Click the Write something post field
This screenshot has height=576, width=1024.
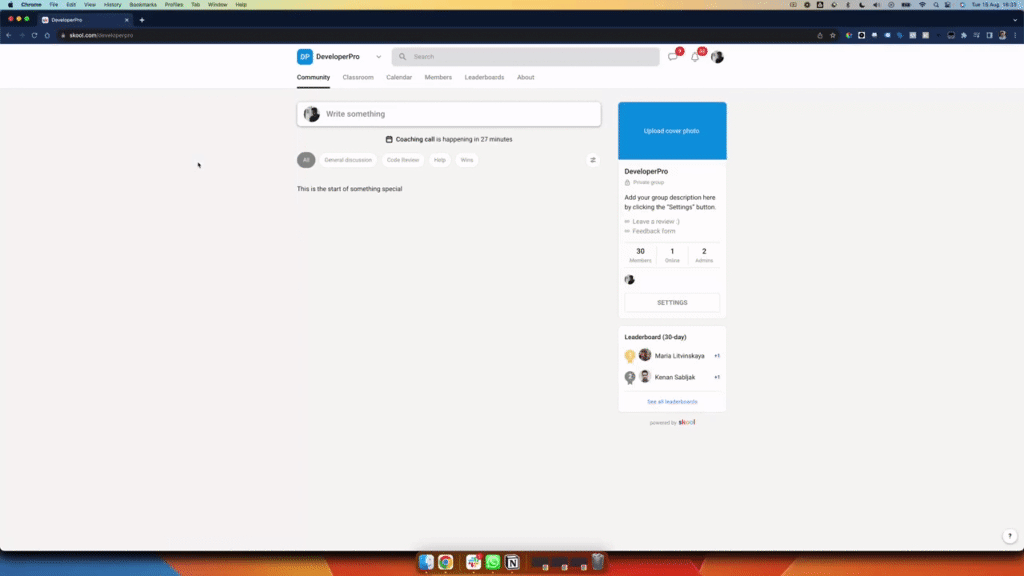coord(448,114)
